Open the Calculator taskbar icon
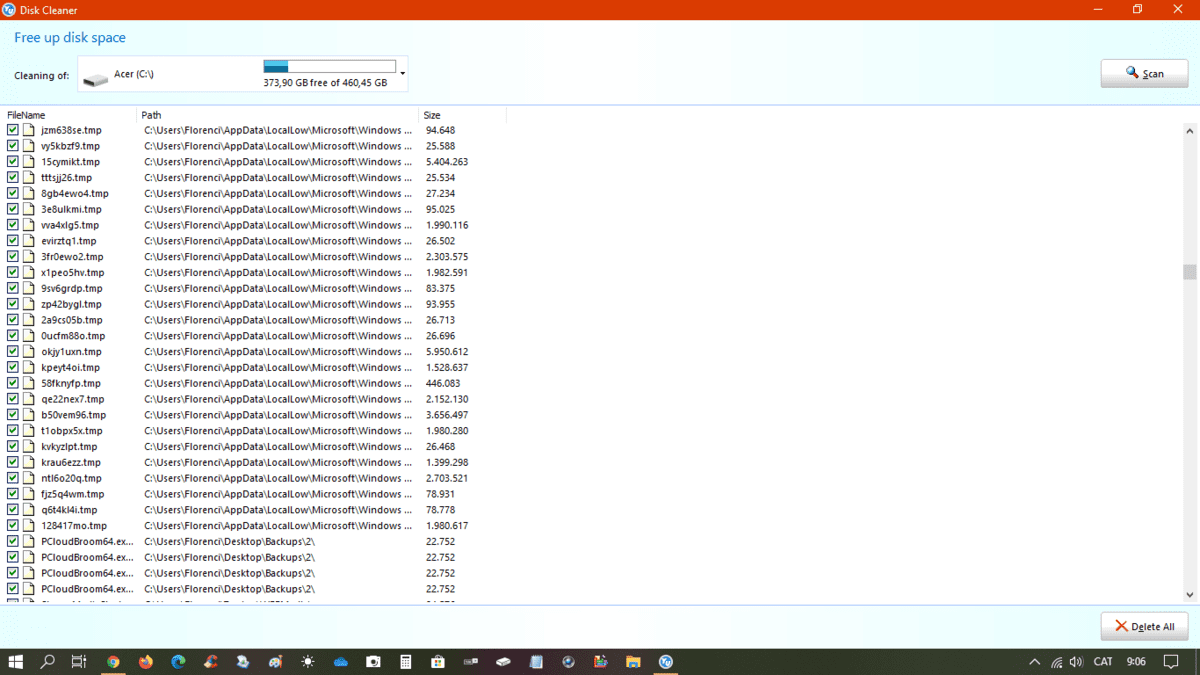Image resolution: width=1200 pixels, height=675 pixels. (406, 662)
